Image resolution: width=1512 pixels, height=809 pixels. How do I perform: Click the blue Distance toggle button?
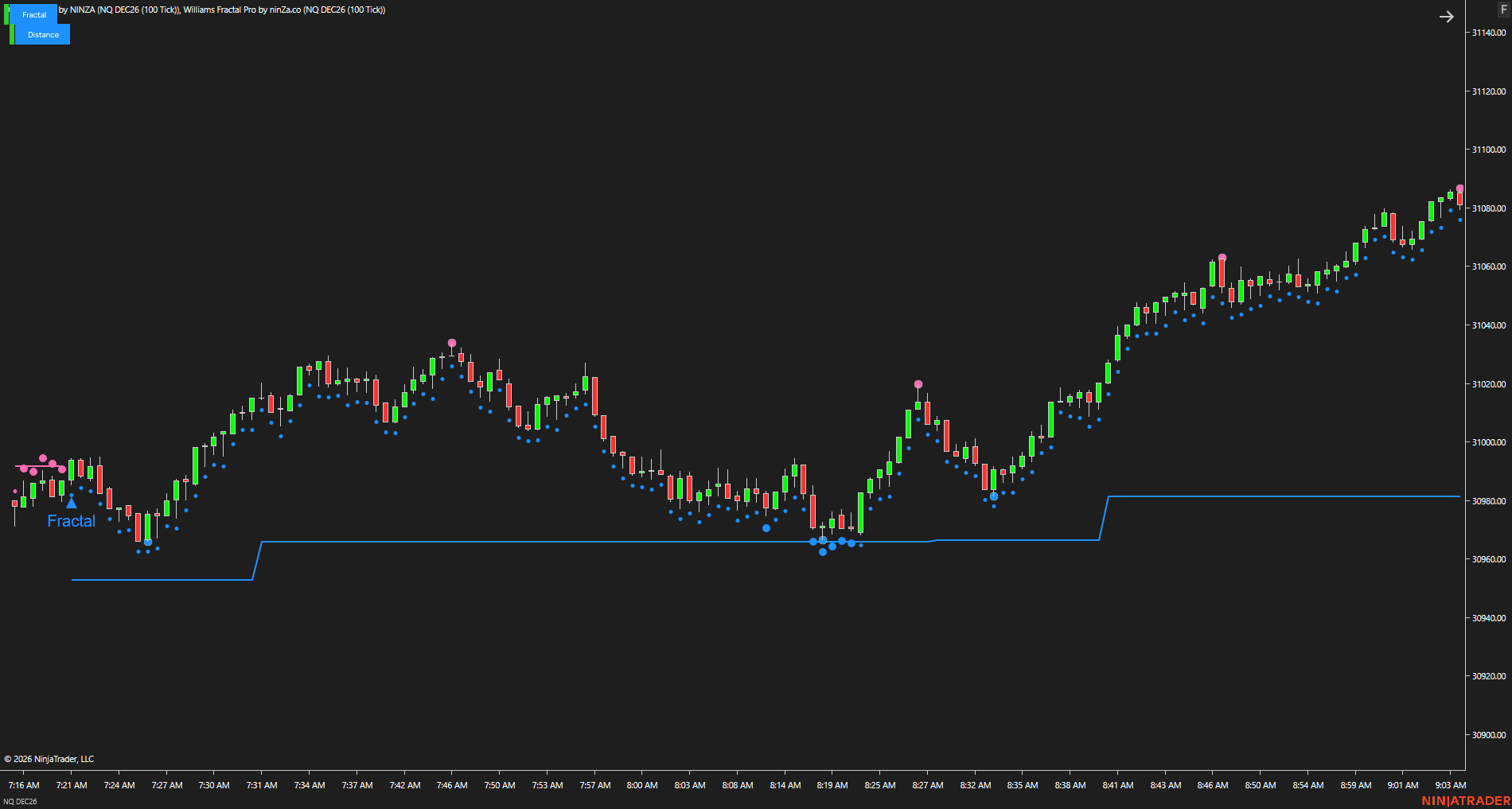point(43,34)
